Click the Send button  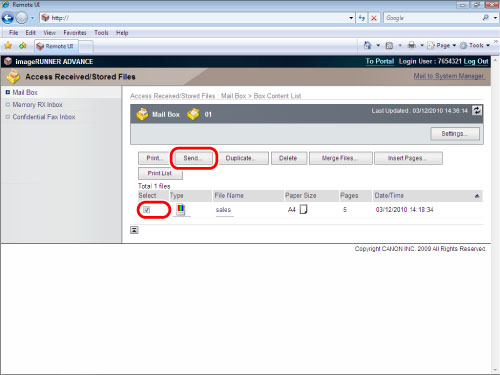coord(193,158)
